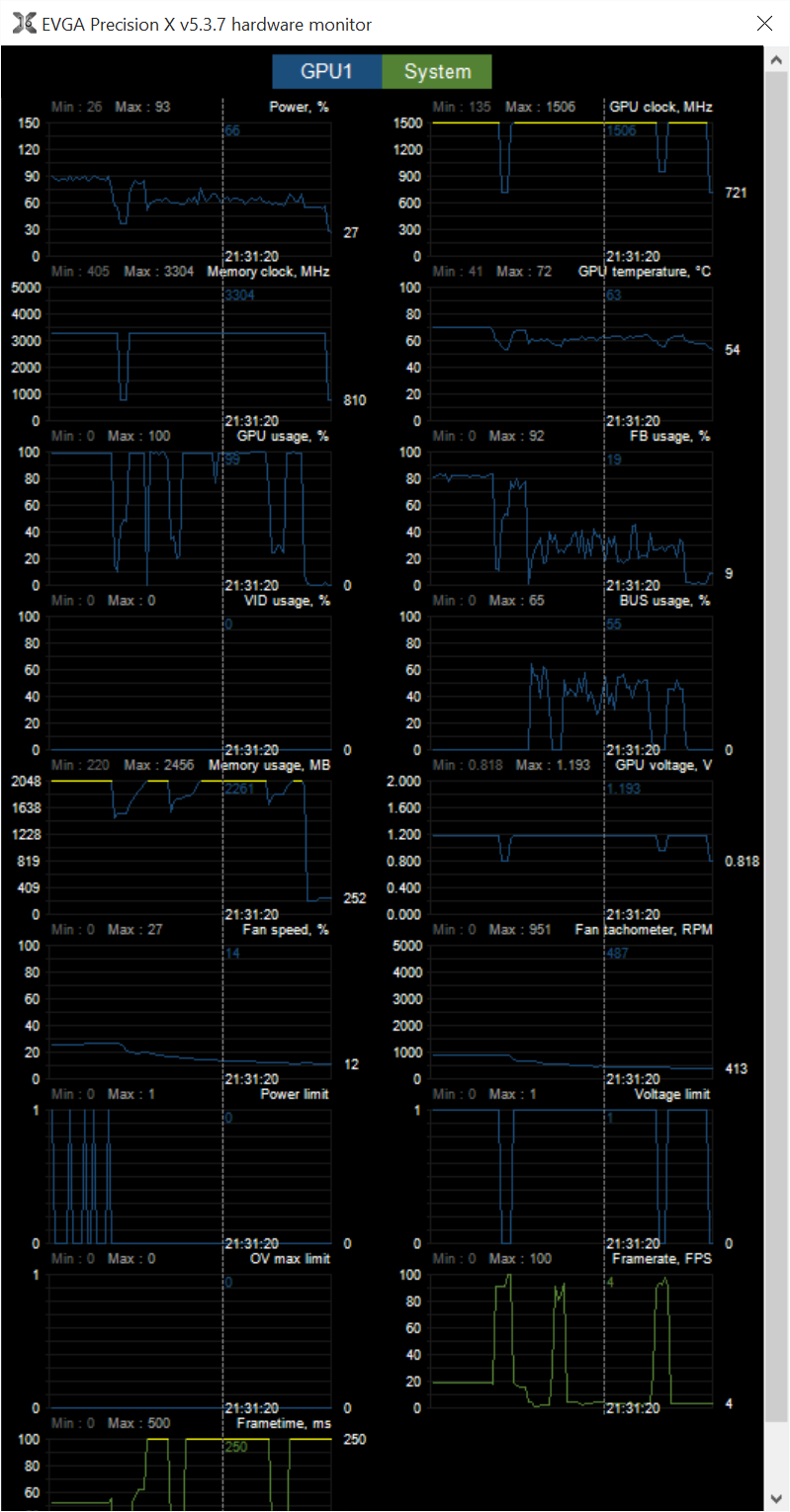Click the GPU voltage, V graph
The image size is (790, 1512).
[x=572, y=847]
